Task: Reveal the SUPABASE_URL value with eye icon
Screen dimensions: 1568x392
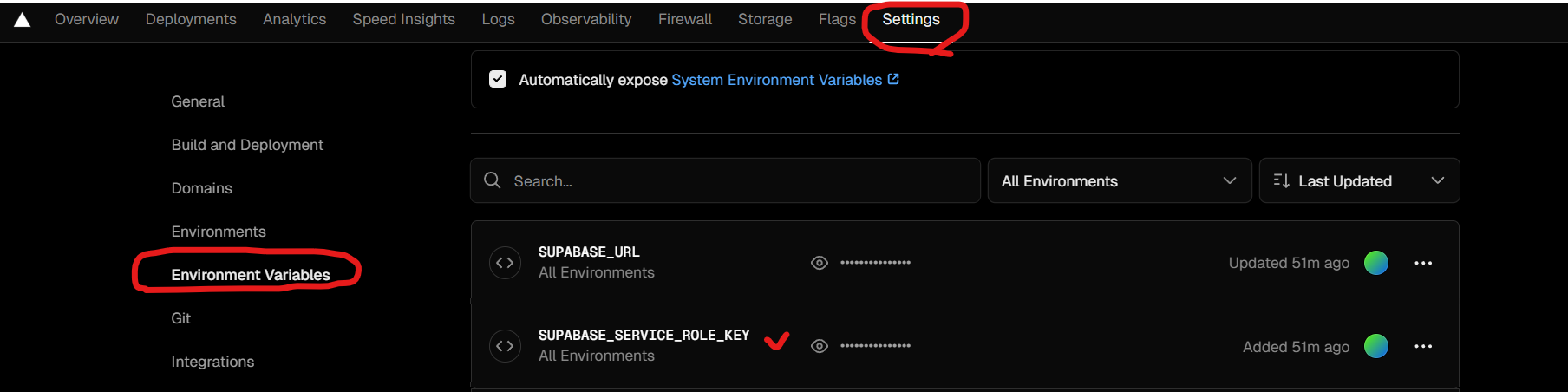Action: click(819, 263)
